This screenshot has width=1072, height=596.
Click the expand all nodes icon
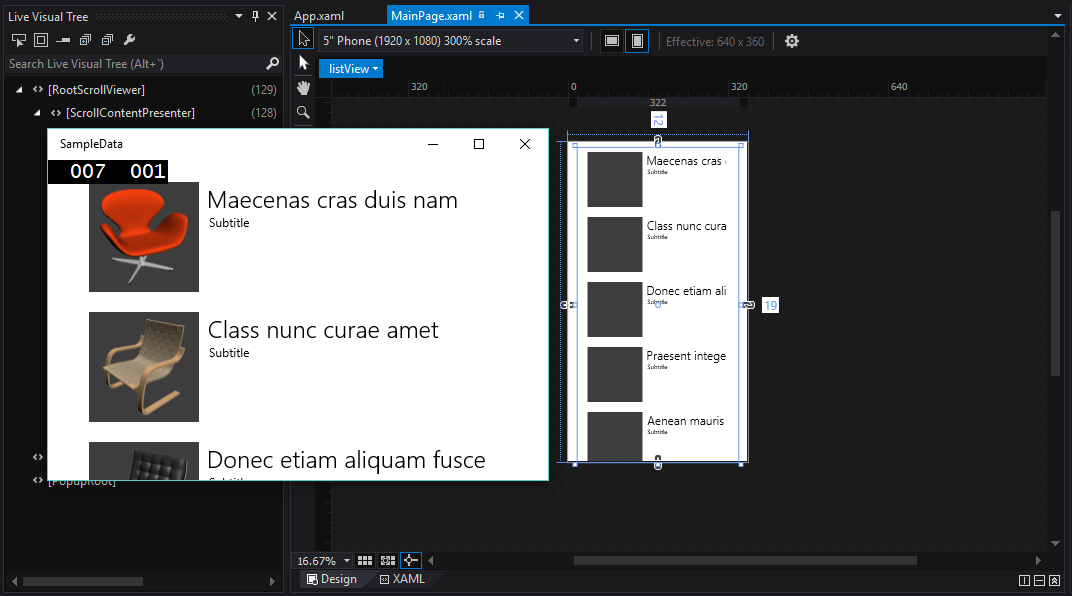[x=85, y=40]
